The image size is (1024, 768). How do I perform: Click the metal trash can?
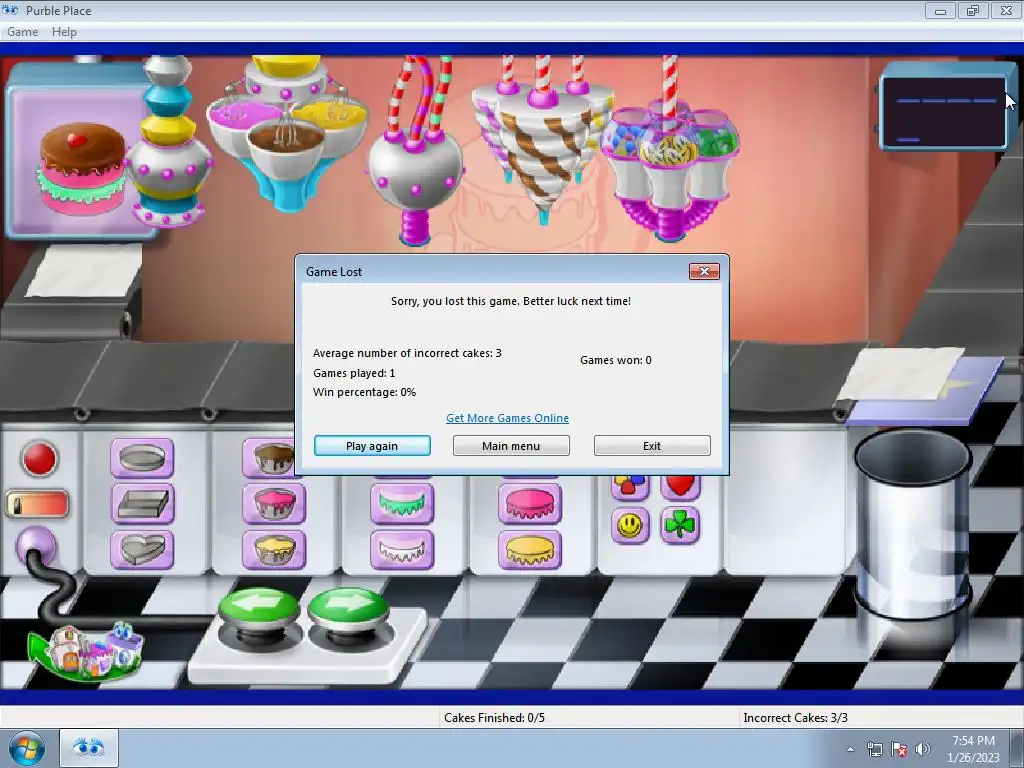(913, 525)
